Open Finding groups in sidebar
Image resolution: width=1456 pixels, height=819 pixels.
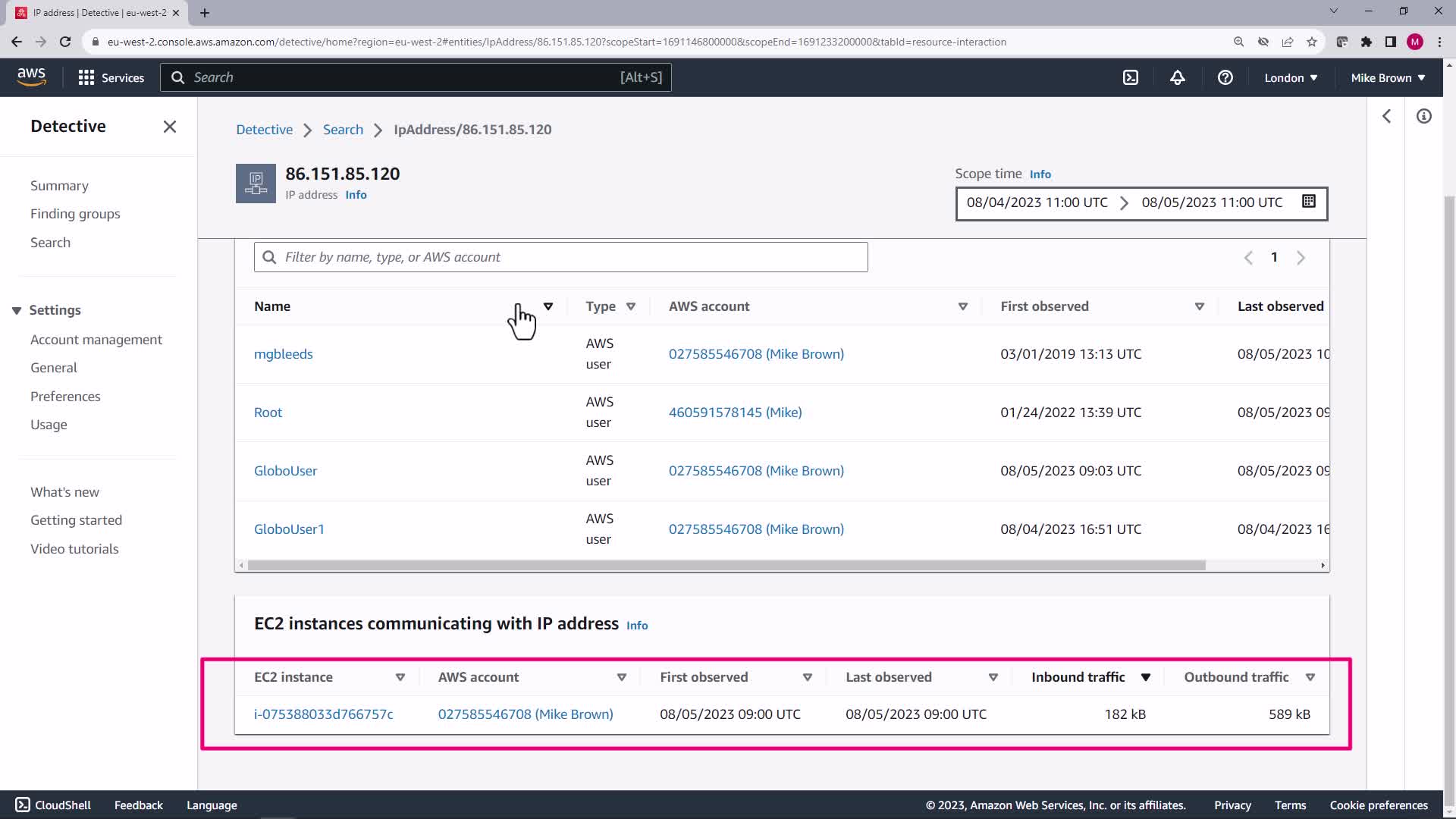point(75,214)
